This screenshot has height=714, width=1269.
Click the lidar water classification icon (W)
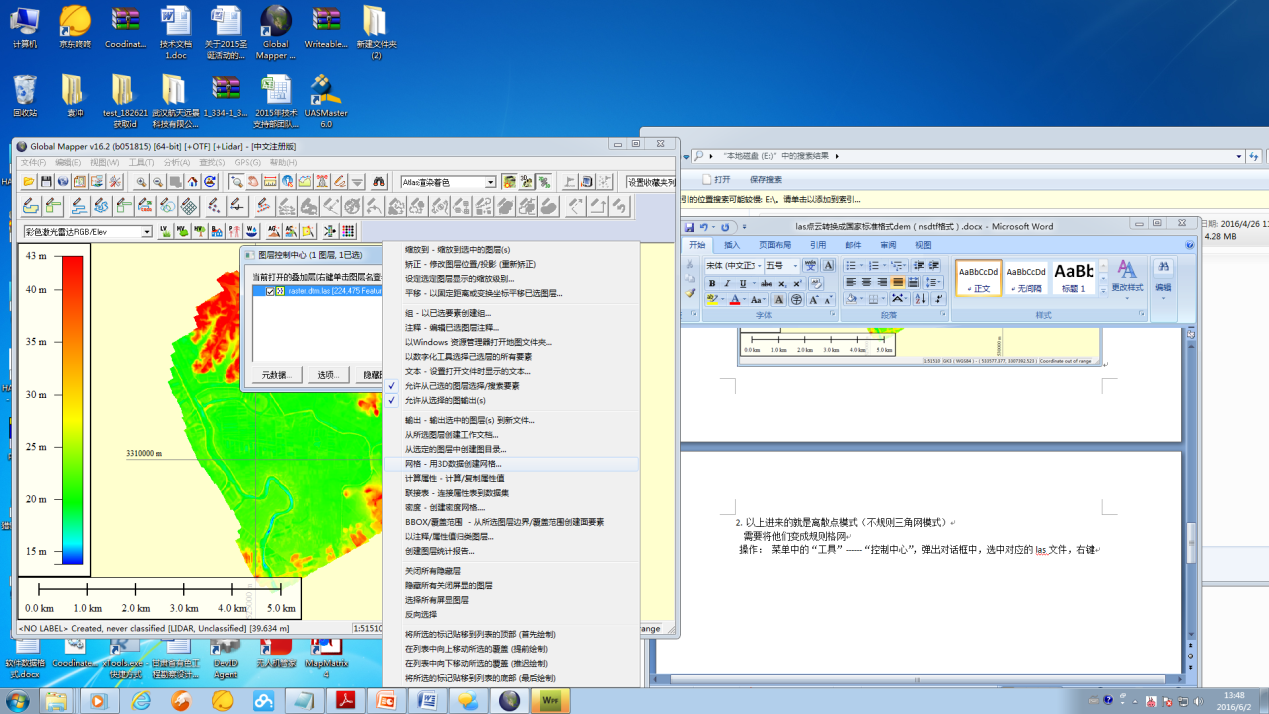251,232
